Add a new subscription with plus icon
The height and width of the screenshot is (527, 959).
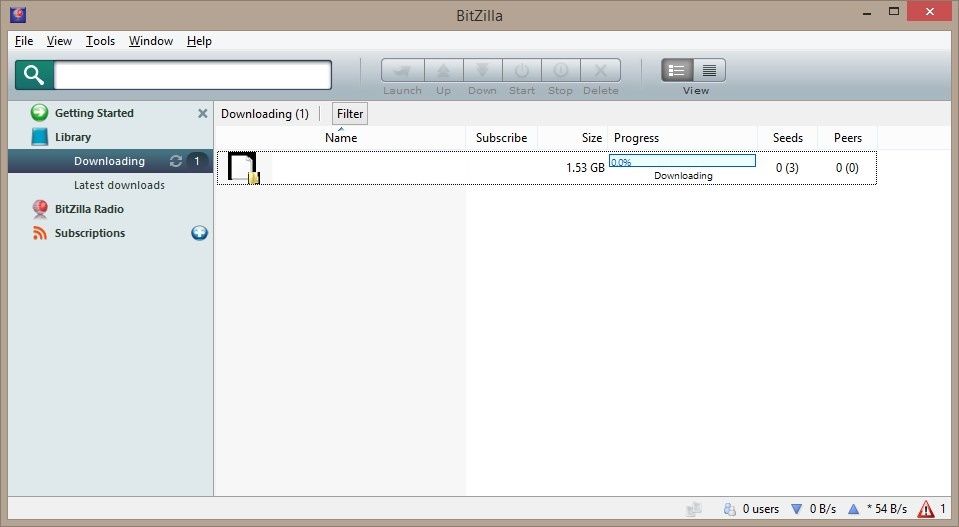(x=199, y=233)
